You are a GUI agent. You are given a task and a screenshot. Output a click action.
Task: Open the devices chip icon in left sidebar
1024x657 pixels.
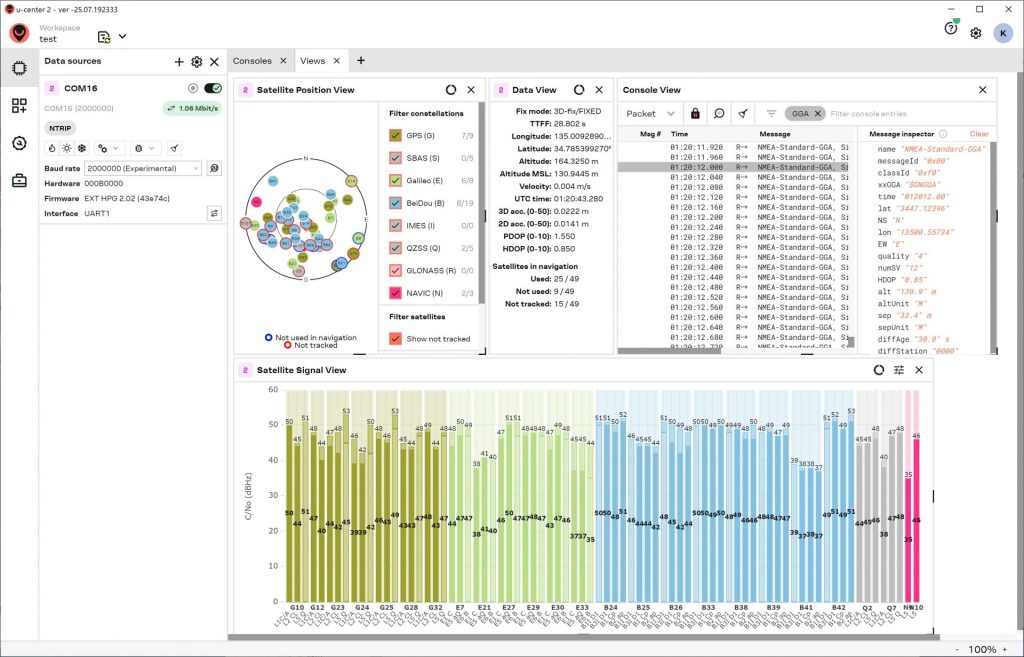tap(19, 69)
